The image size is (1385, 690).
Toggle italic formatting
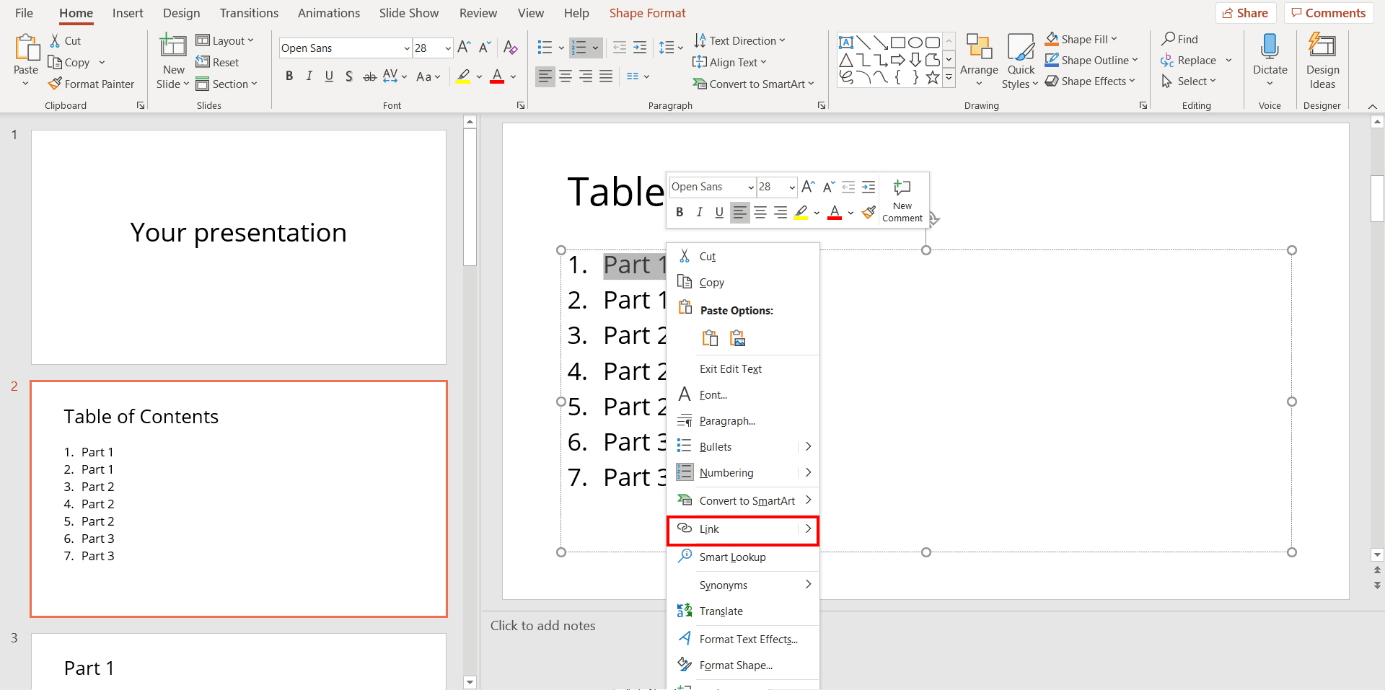[x=308, y=75]
